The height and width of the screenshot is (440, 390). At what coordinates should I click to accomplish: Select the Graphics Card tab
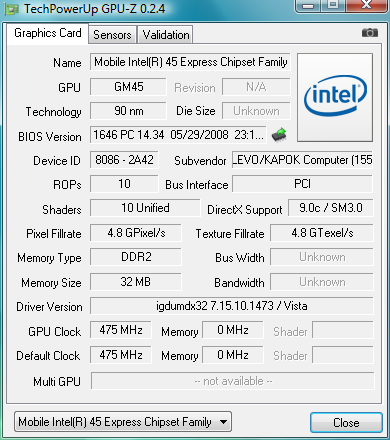click(x=48, y=33)
